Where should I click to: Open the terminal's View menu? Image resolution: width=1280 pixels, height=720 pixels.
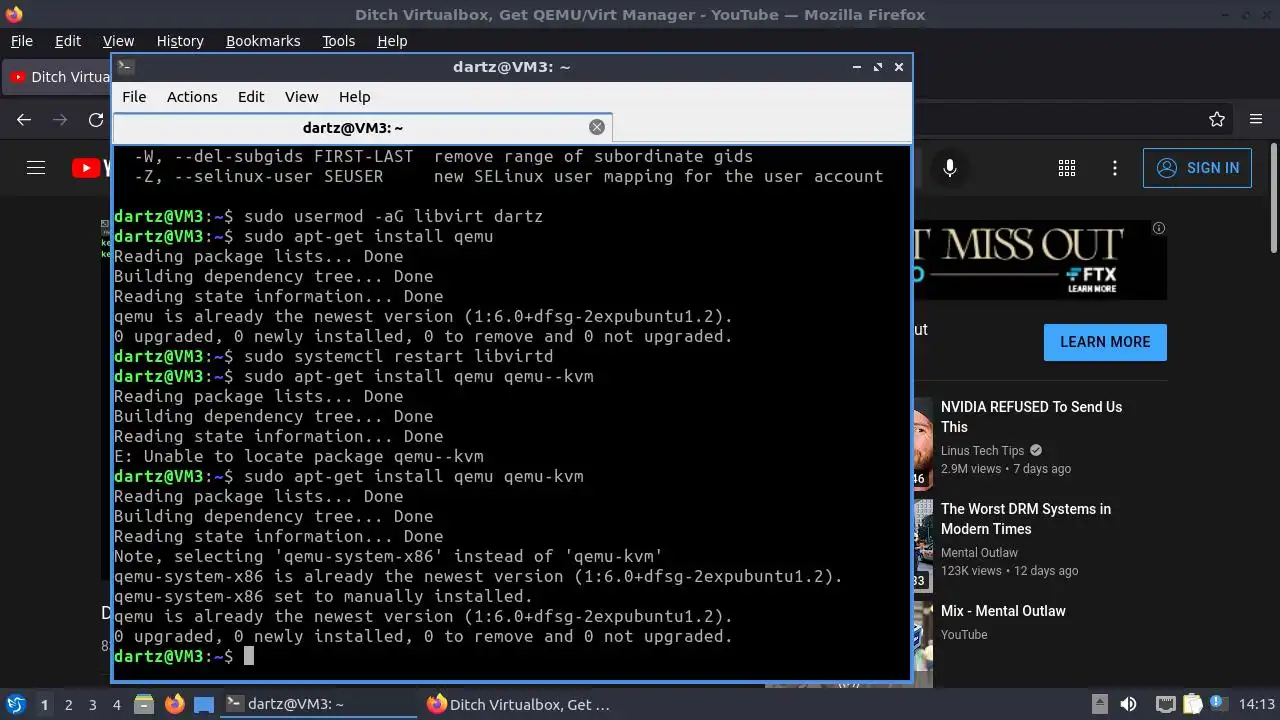pos(301,97)
